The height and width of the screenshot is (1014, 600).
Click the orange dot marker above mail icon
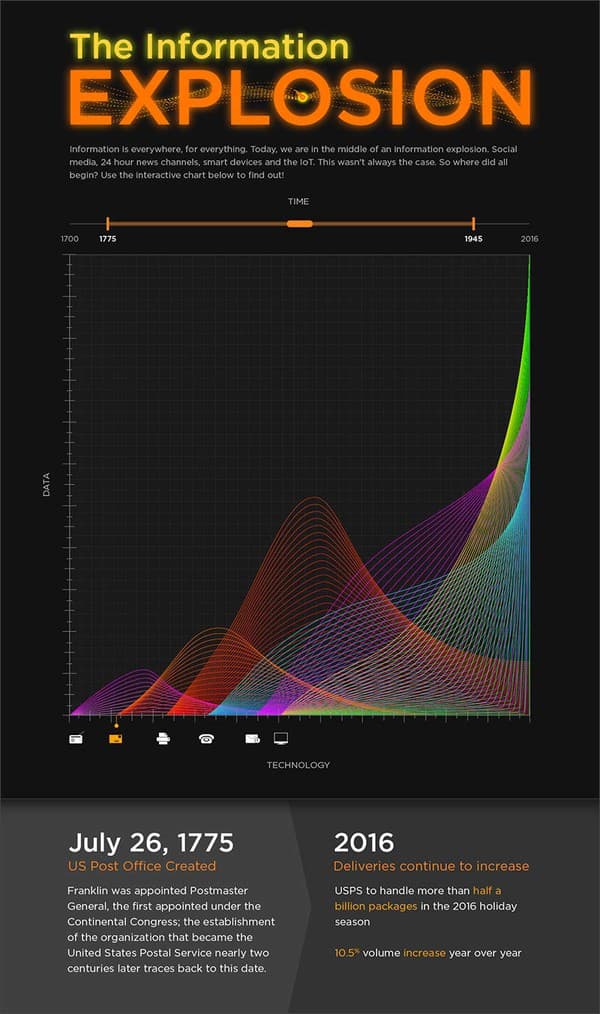pyautogui.click(x=116, y=725)
